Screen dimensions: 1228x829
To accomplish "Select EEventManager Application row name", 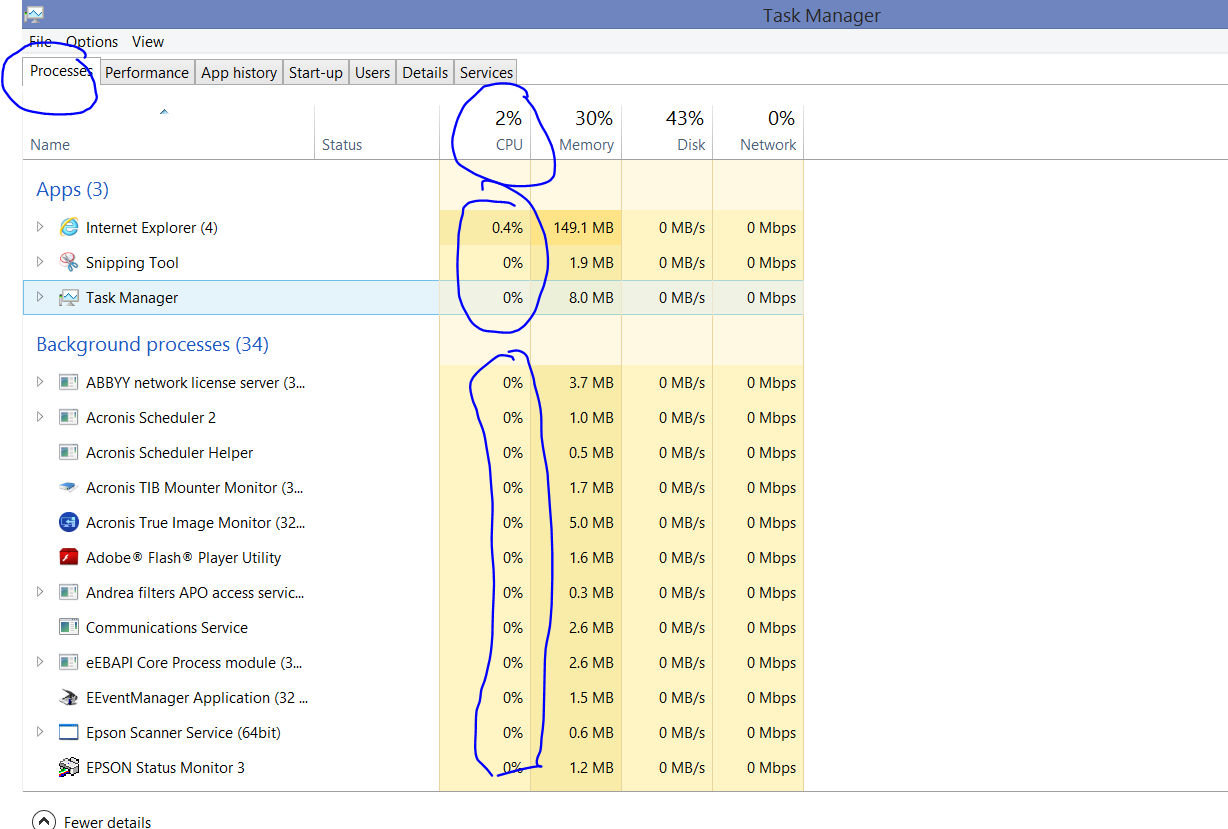I will tap(197, 697).
